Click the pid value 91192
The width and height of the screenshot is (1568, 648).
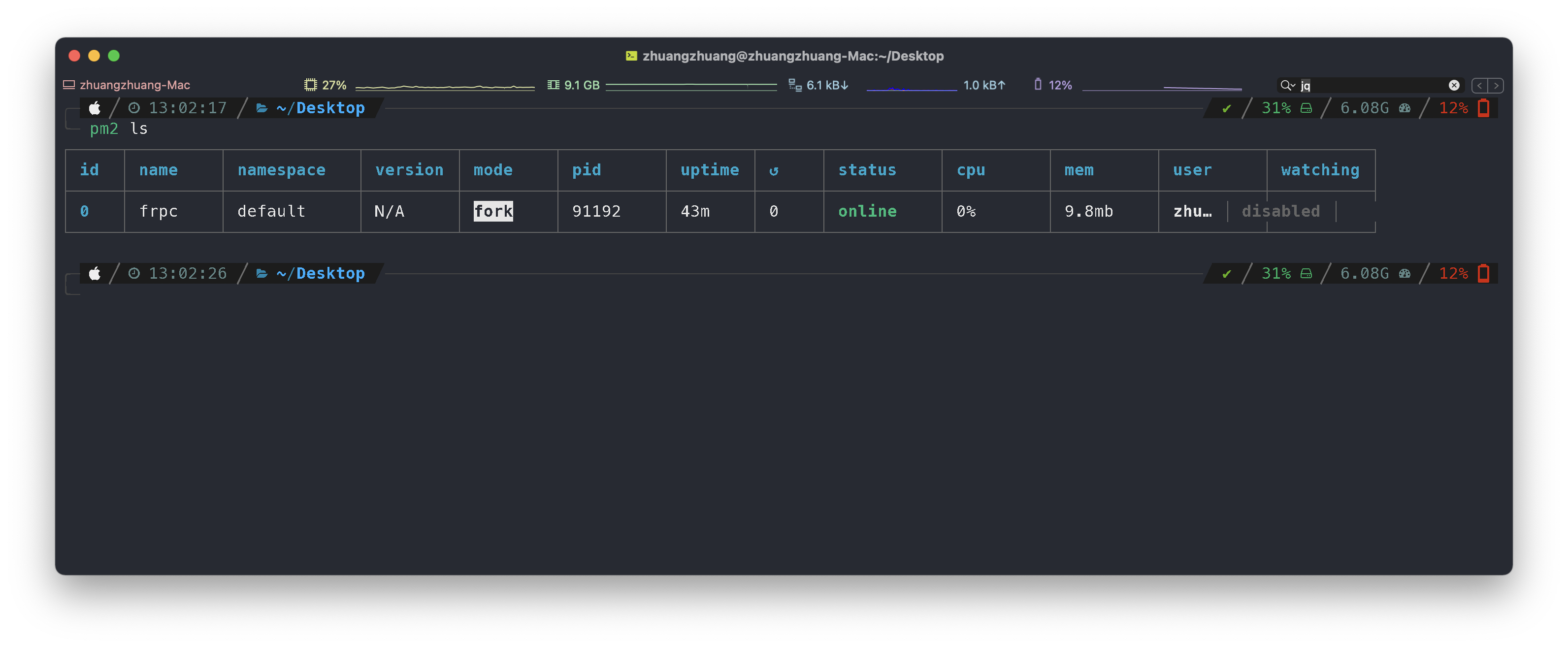(x=596, y=211)
